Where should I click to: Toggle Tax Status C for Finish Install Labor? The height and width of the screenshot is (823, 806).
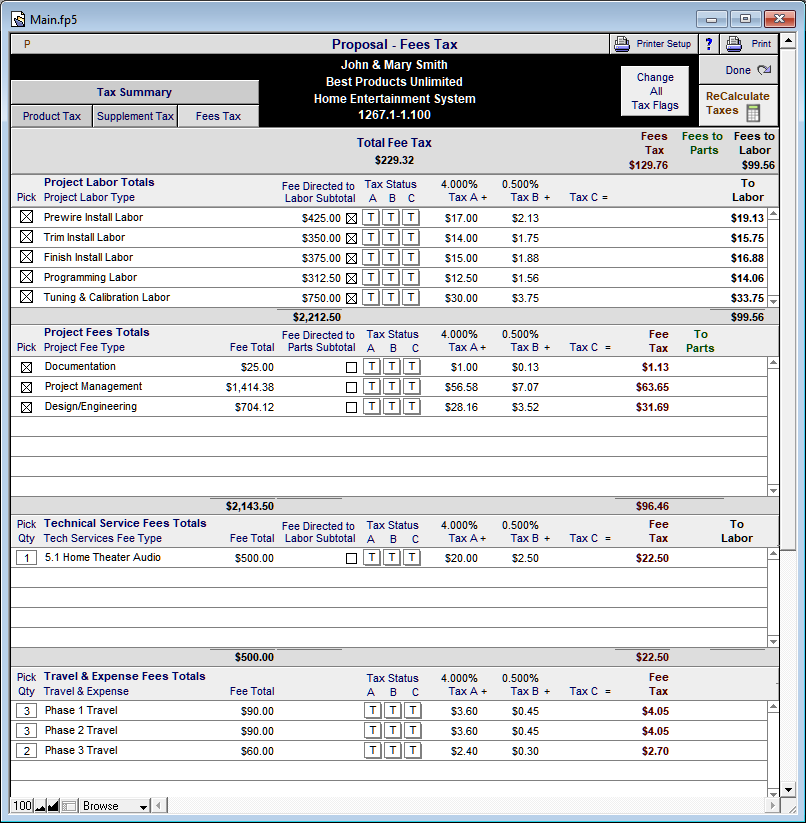tap(411, 257)
